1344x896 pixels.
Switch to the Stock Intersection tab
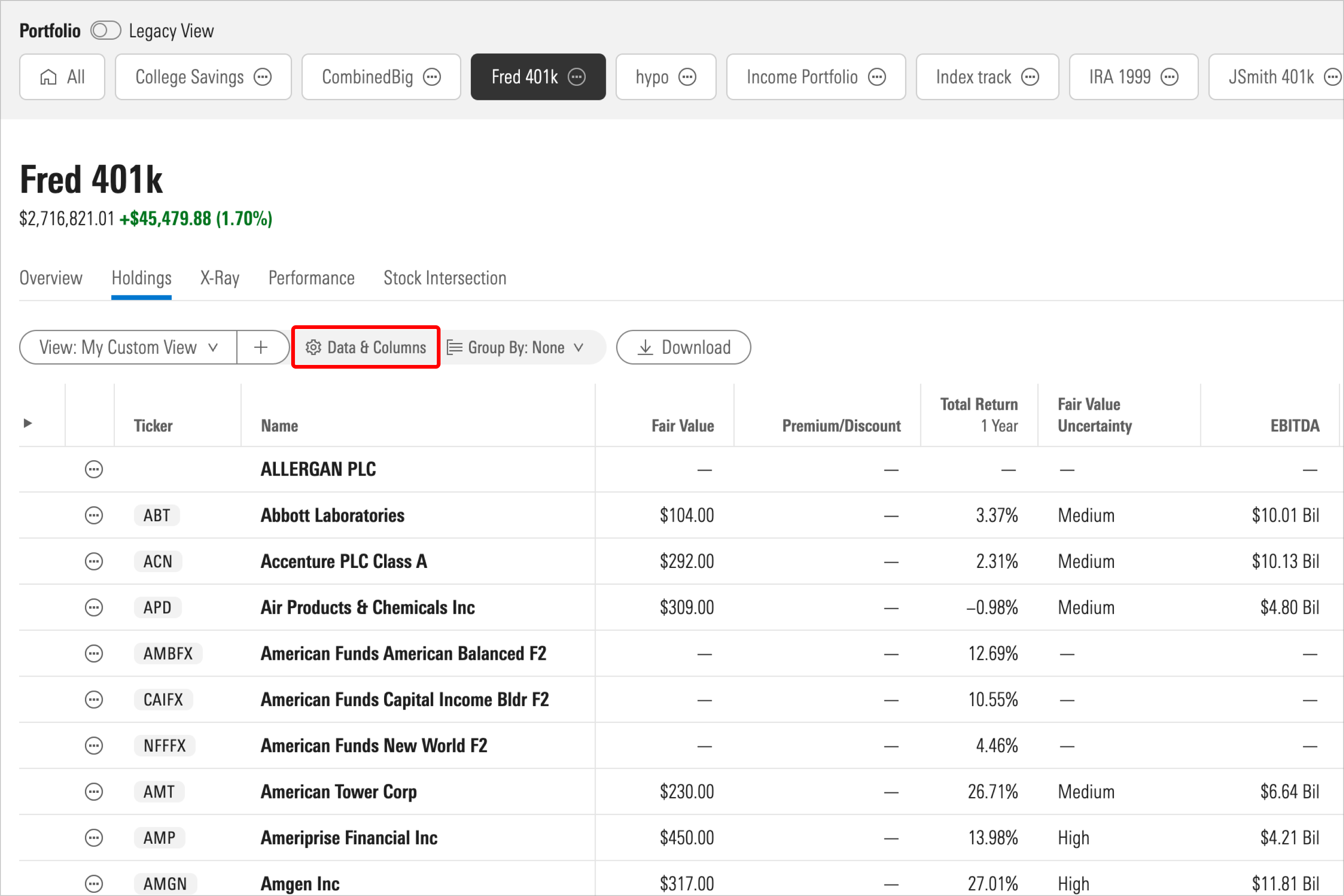click(445, 278)
